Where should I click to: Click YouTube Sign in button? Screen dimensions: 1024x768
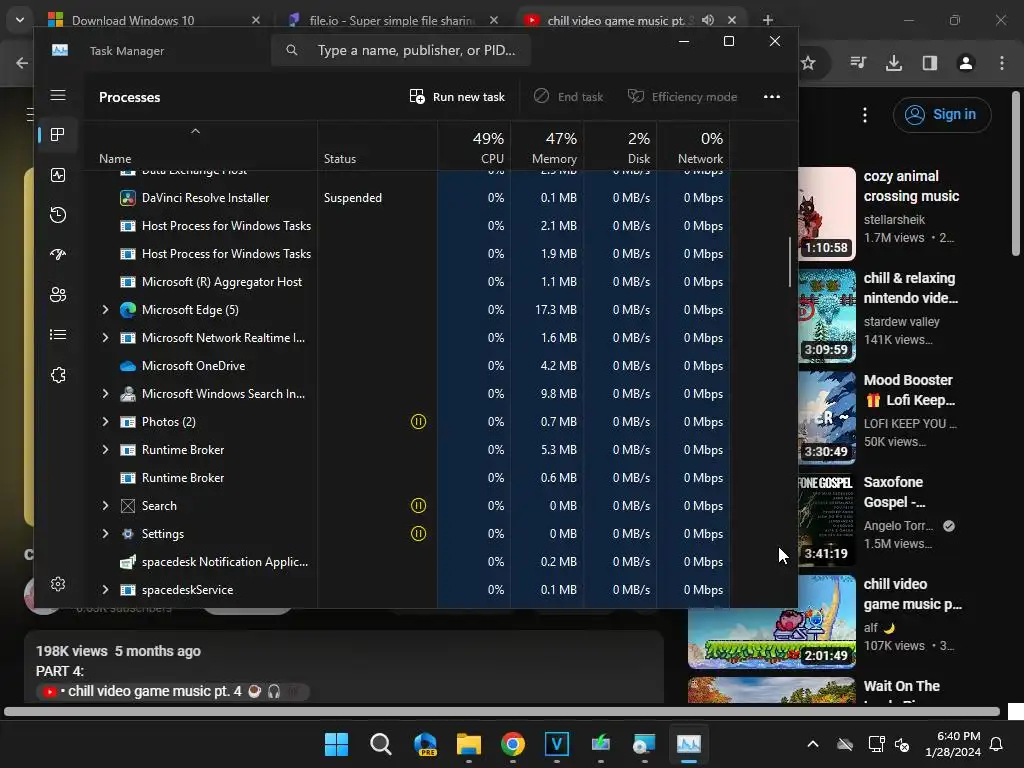click(942, 114)
